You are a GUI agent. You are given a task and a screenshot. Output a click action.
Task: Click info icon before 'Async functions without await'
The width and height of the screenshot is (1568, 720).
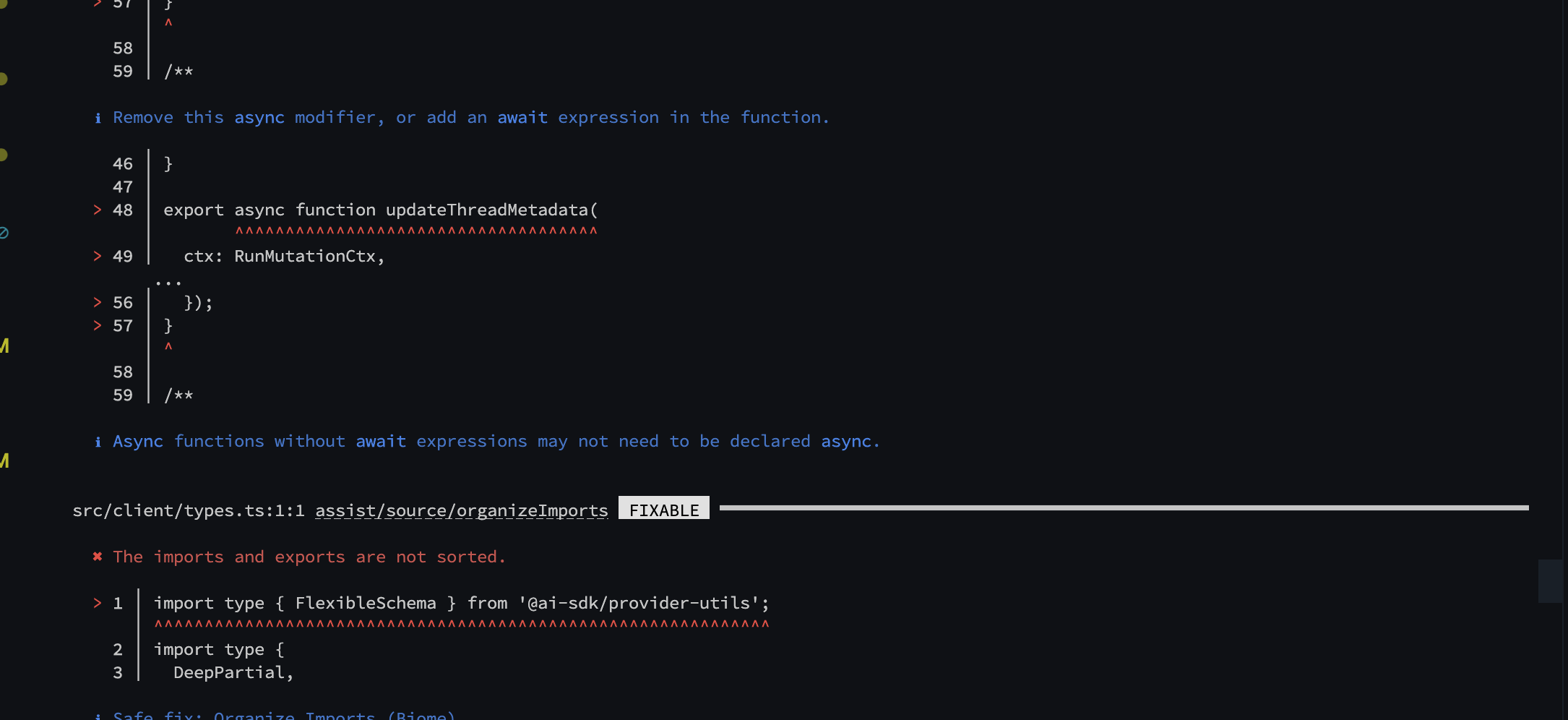point(98,442)
